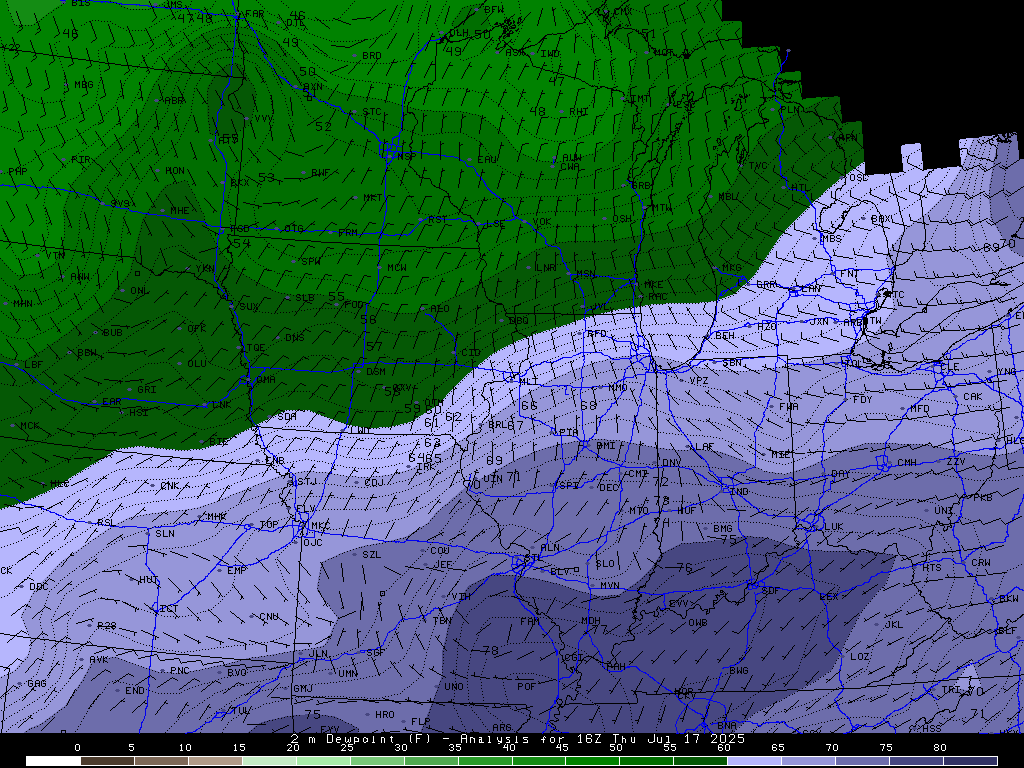The height and width of the screenshot is (768, 1024).
Task: Click the tan 10–15 legend swatch
Action: [x=215, y=761]
